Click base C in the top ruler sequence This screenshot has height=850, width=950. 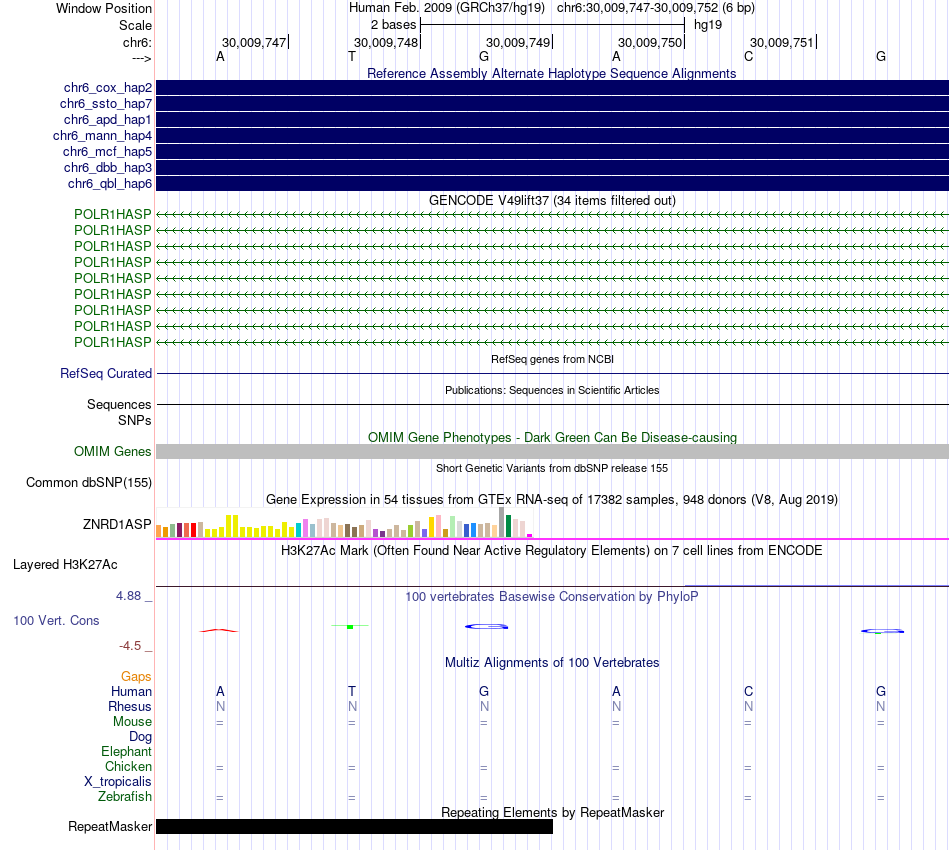(x=749, y=57)
